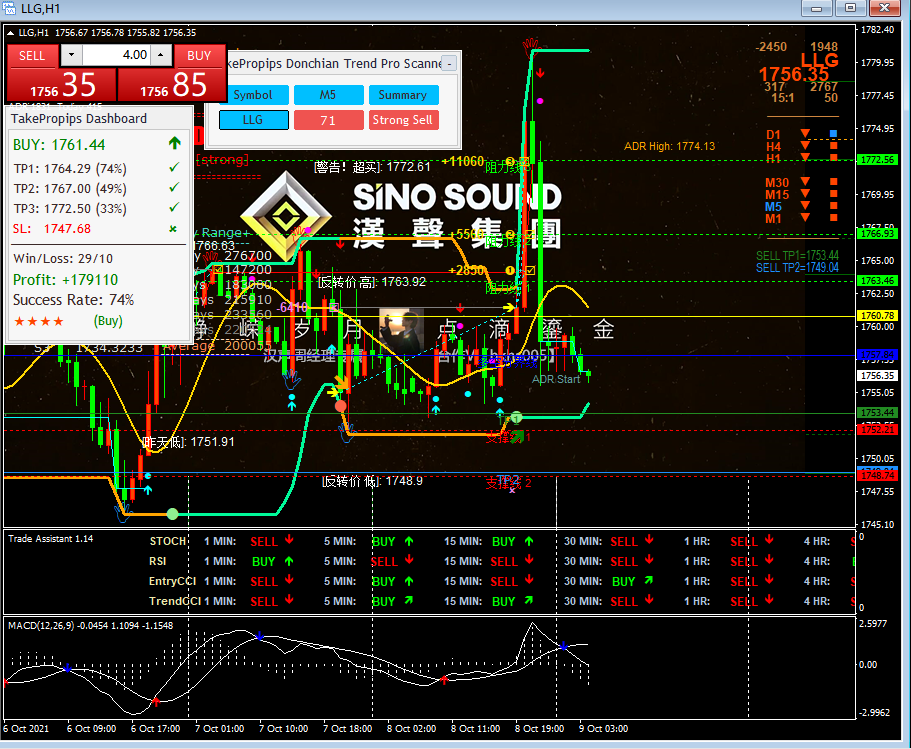This screenshot has height=749, width=911.
Task: Click the X mark beside SL: 1747.68
Action: [173, 228]
